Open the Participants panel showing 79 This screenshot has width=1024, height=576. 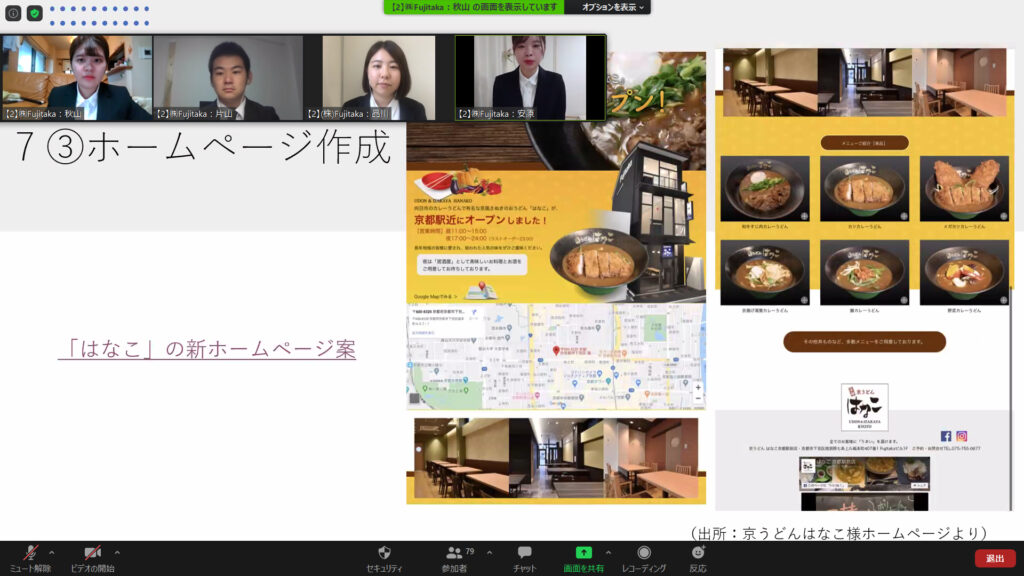click(x=455, y=558)
